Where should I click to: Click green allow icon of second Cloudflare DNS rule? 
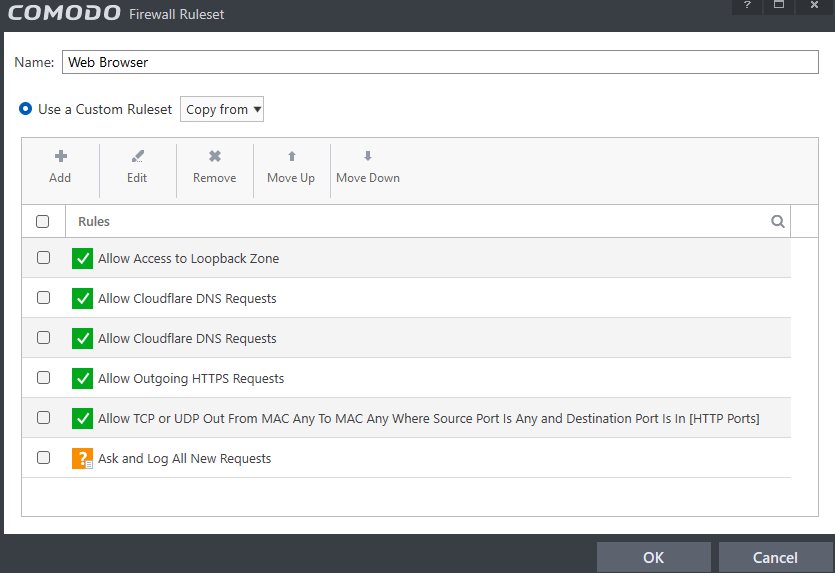[x=83, y=338]
